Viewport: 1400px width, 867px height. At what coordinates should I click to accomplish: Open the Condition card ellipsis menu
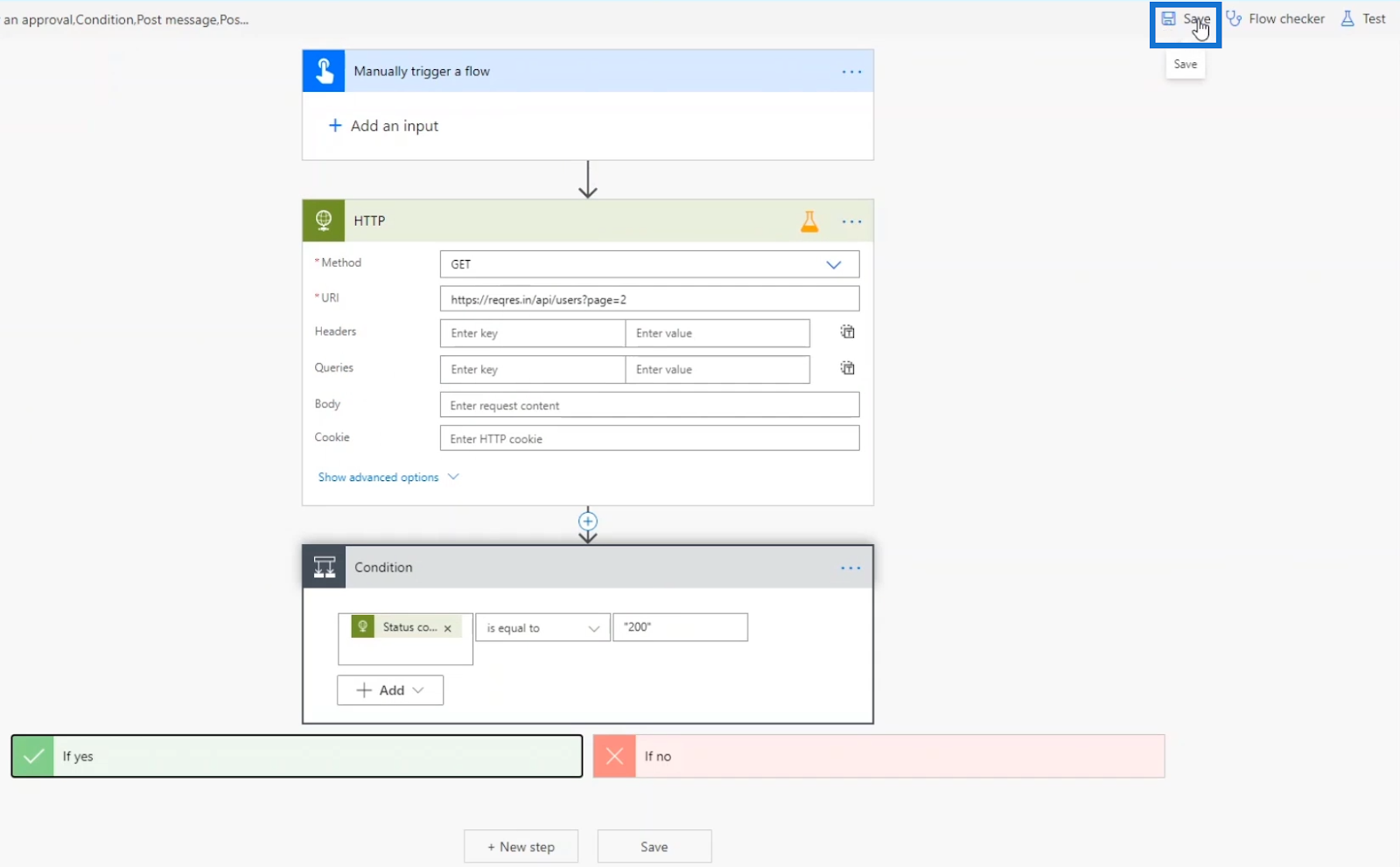click(850, 568)
